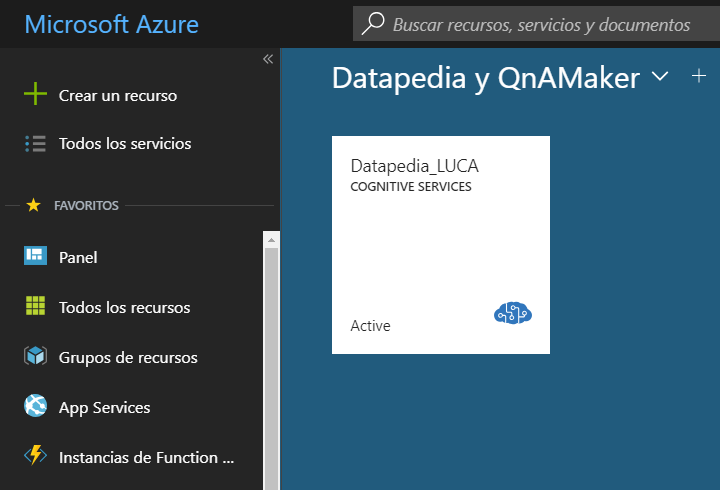
Task: Click the App Services globe icon
Action: [x=35, y=407]
